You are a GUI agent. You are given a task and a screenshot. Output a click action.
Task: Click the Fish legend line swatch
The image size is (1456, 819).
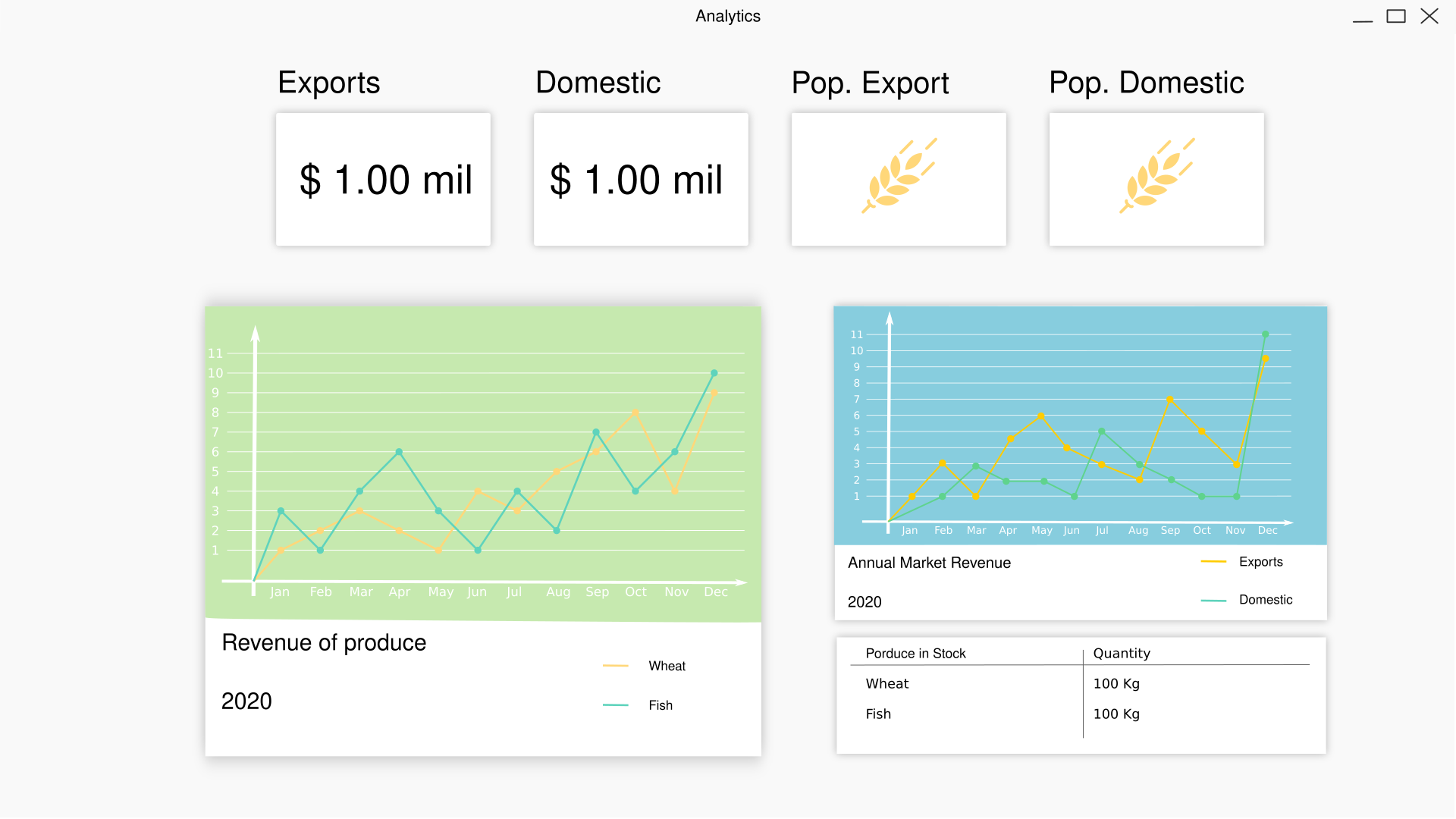pos(616,705)
